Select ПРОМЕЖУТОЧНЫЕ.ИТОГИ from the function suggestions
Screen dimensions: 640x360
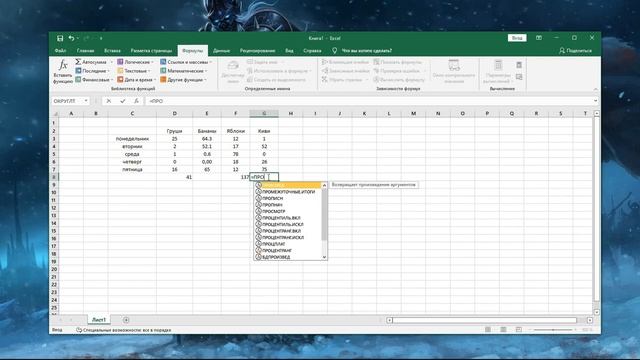coord(288,192)
